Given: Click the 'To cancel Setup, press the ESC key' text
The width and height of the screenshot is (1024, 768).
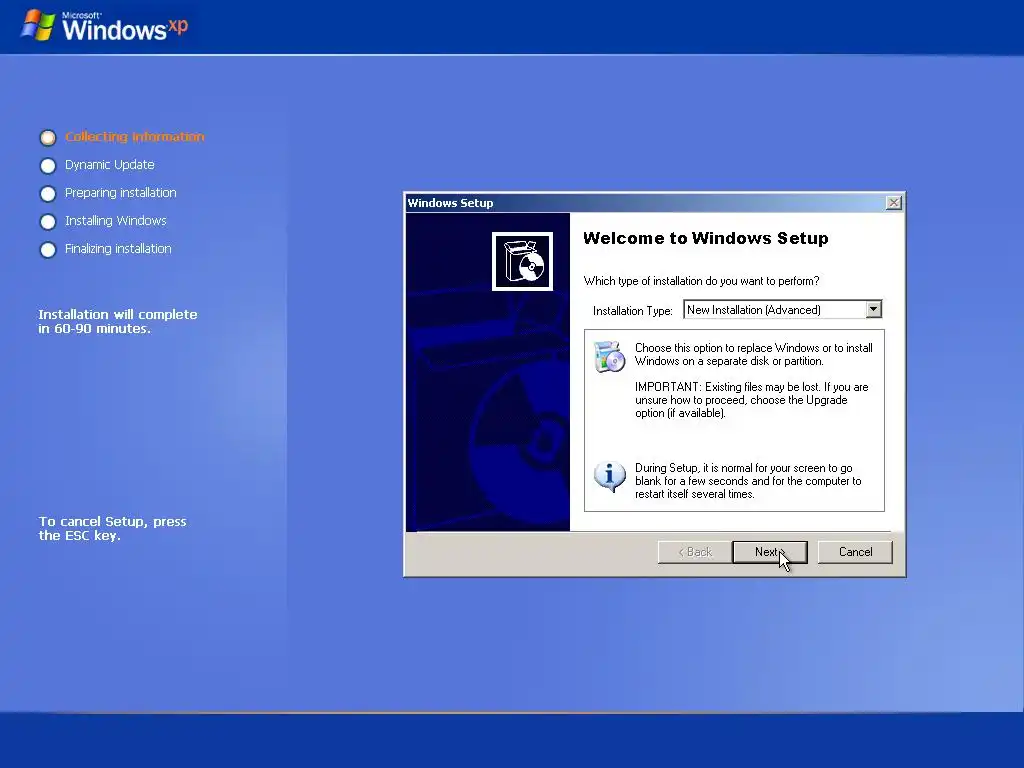Looking at the screenshot, I should tap(112, 528).
